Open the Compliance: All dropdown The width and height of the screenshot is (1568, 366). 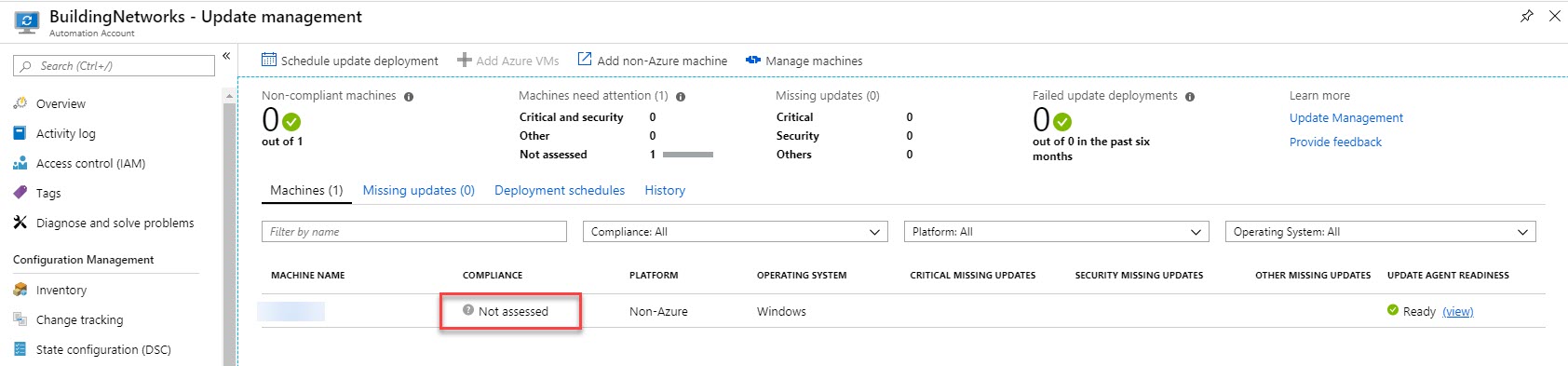point(736,232)
